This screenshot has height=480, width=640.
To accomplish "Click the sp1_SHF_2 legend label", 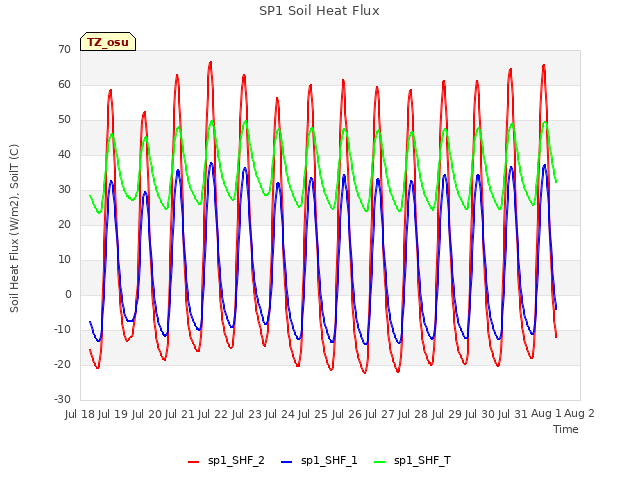I will tap(236, 460).
